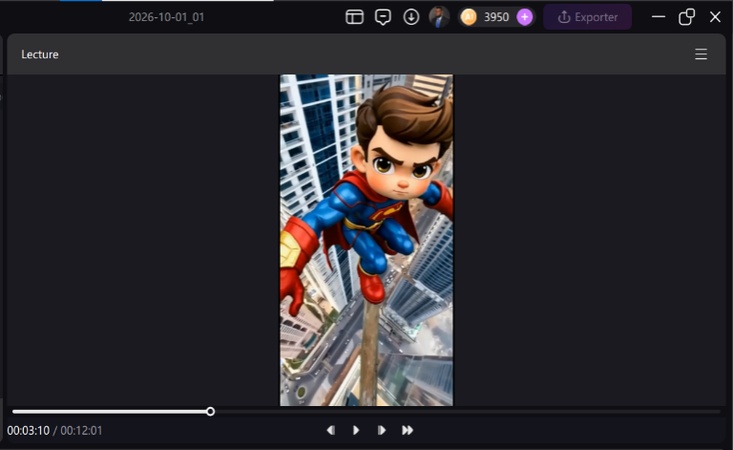
Task: Click the video preview image
Action: [366, 240]
